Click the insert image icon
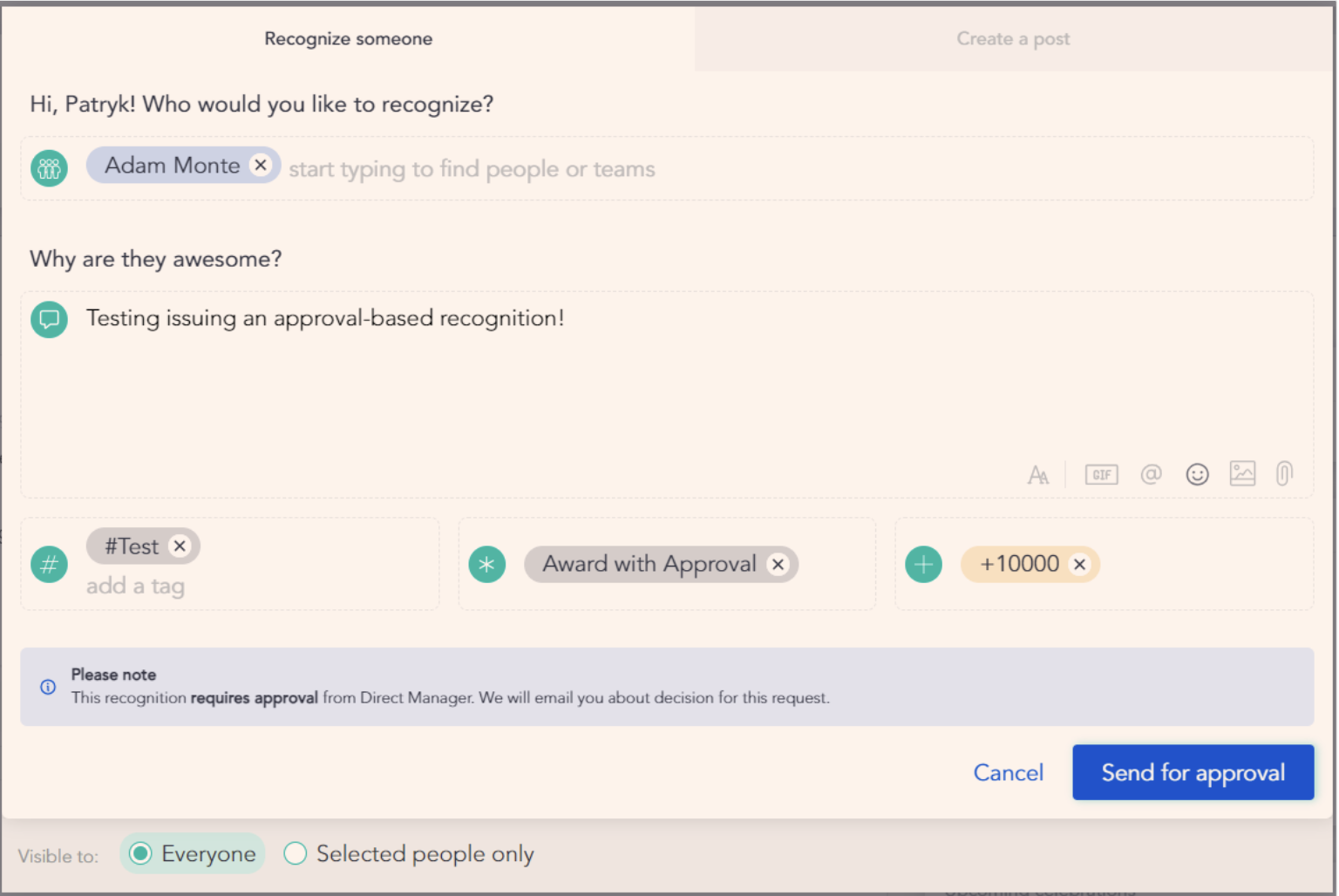1339x896 pixels. pyautogui.click(x=1242, y=473)
